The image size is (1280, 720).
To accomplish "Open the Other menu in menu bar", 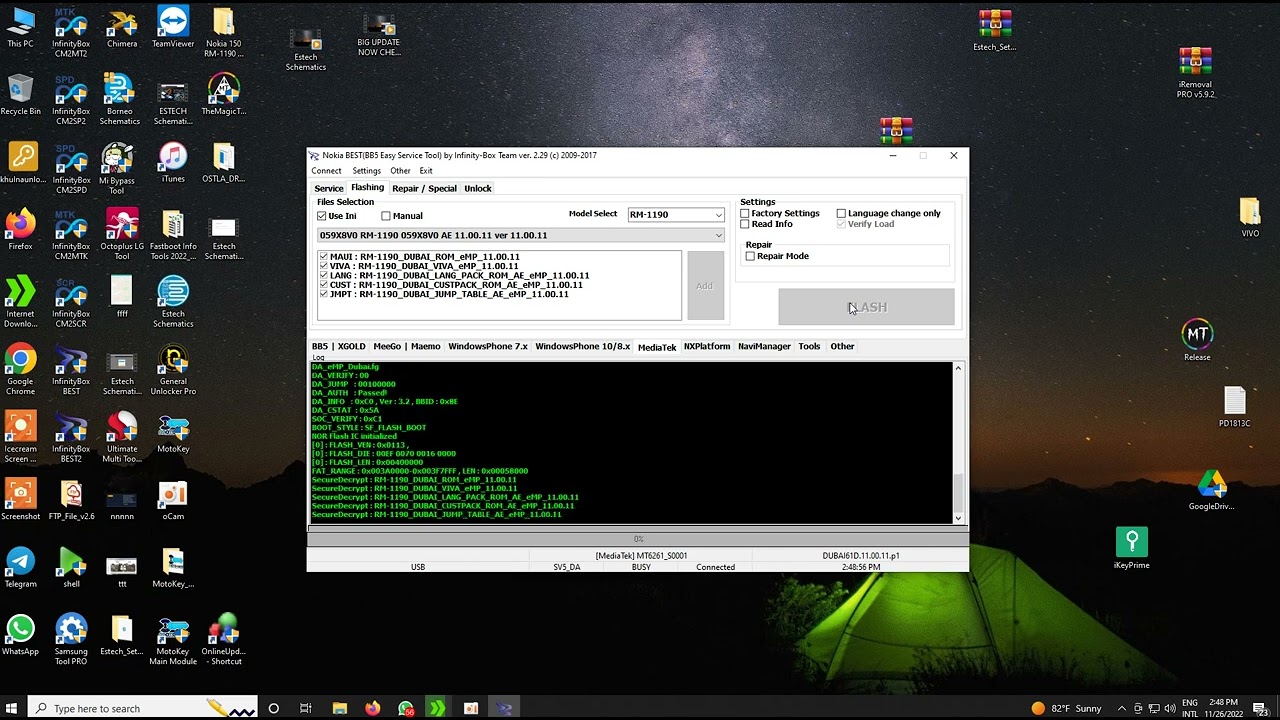I will coord(400,171).
